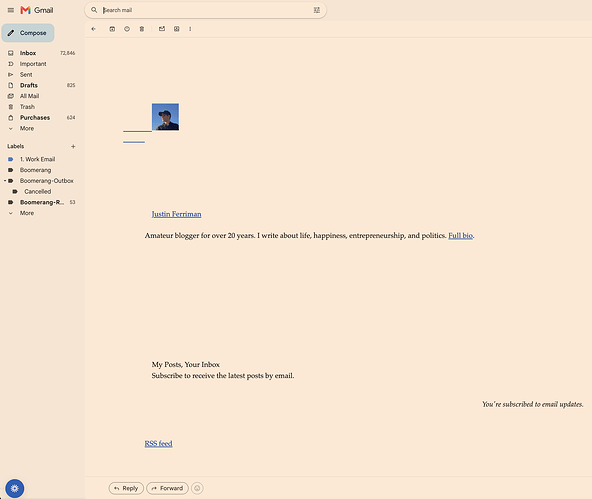This screenshot has height=499, width=592.
Task: Open search options filter icon
Action: (x=316, y=10)
